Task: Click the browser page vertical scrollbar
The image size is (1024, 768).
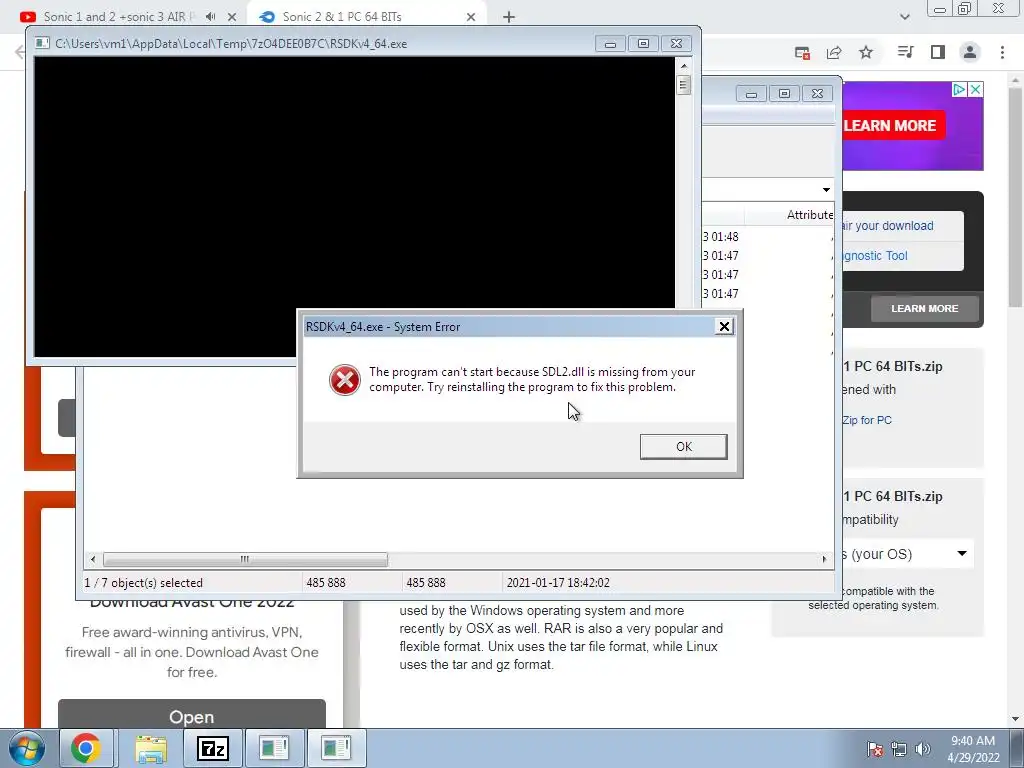Action: point(1015,196)
